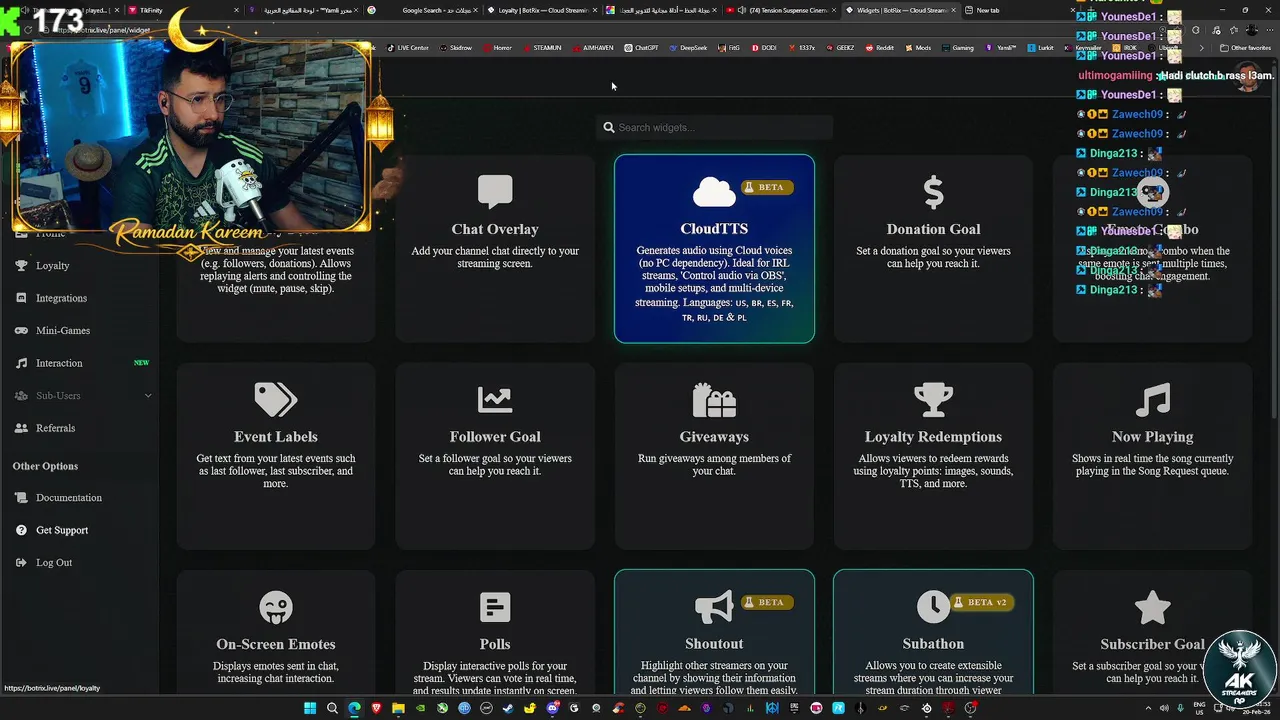Click the Log Out arrow icon
The height and width of the screenshot is (720, 1280).
(21, 562)
